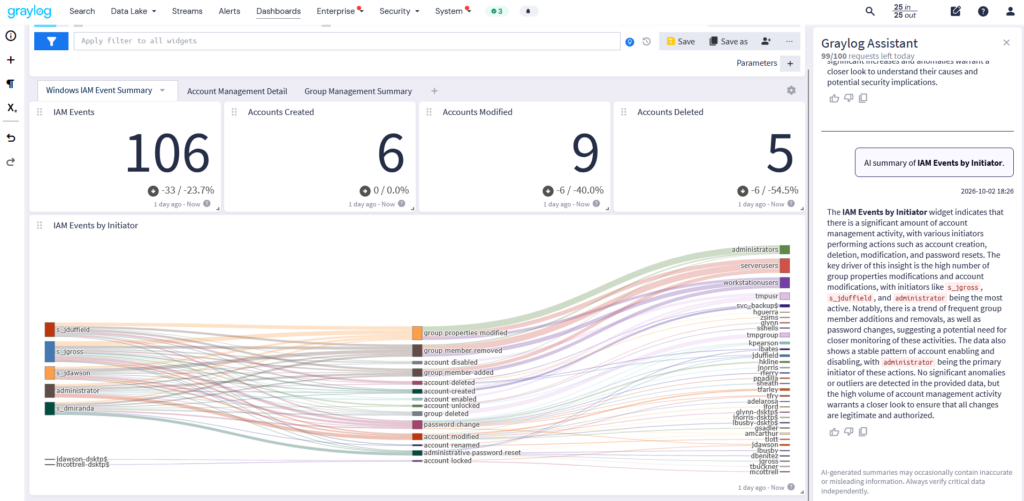
Task: Thumbs up the IAM Events by Initiator summary
Action: click(x=834, y=432)
